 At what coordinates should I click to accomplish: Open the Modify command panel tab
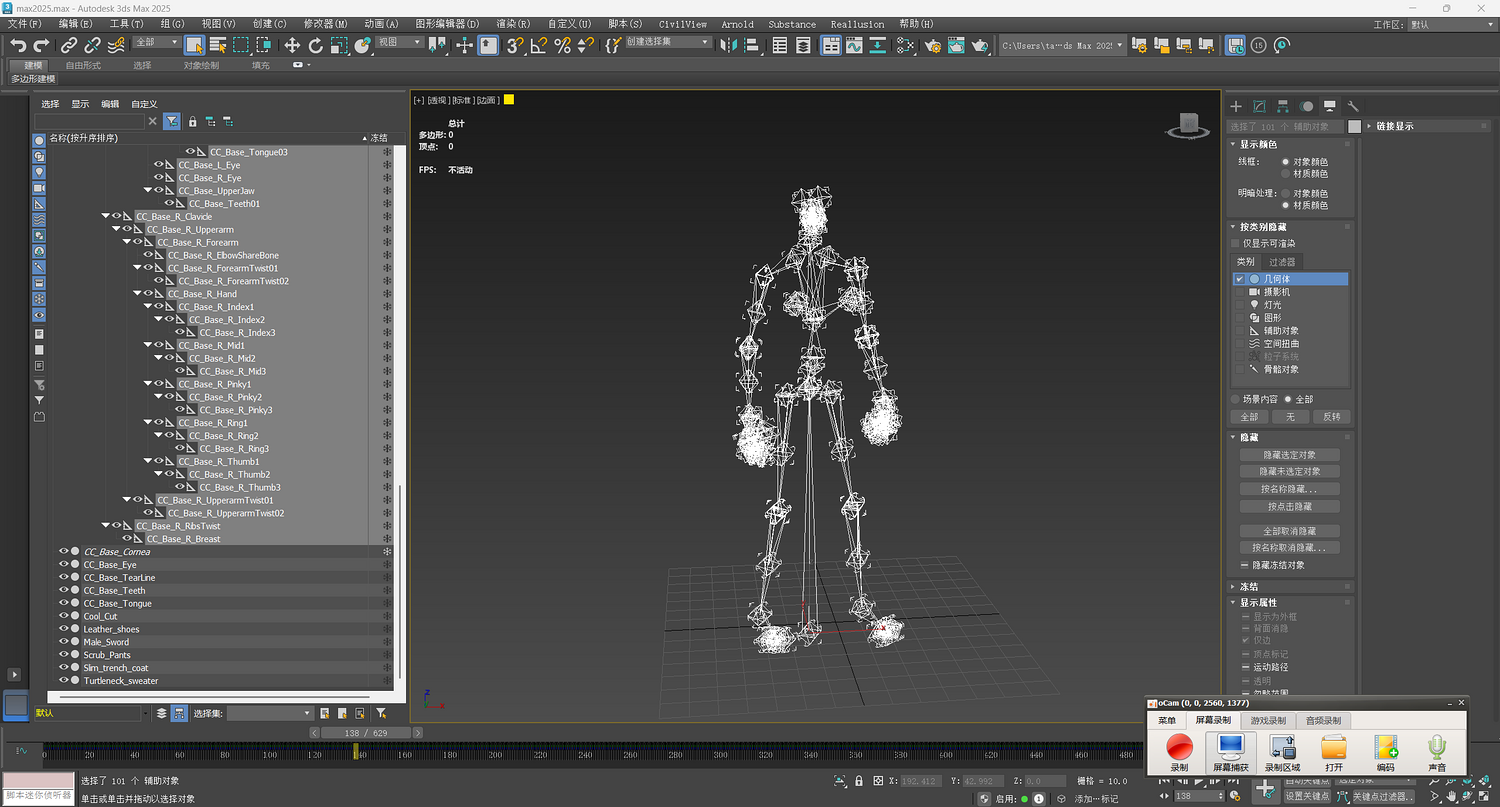pyautogui.click(x=1259, y=106)
